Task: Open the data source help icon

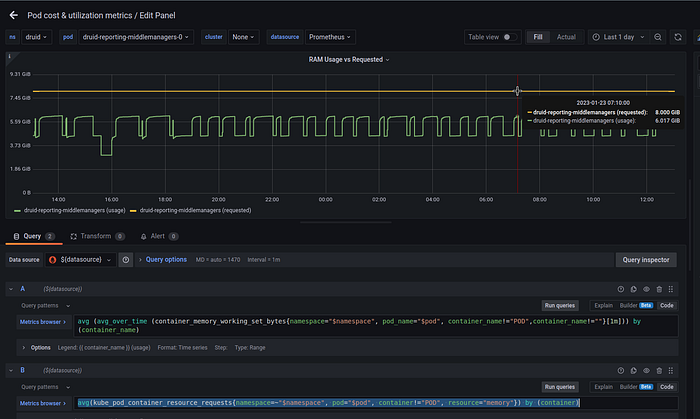Action: [x=126, y=260]
